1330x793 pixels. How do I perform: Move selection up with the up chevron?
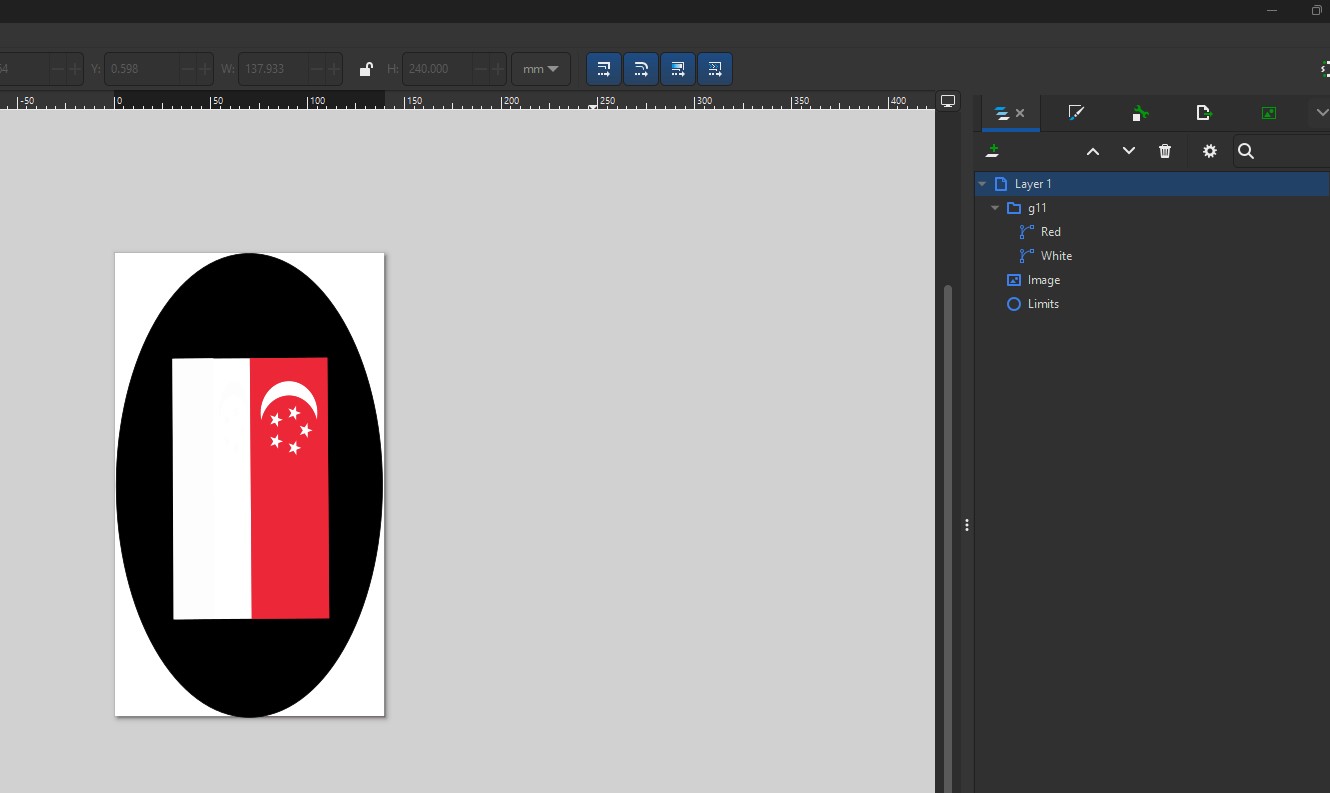1093,151
